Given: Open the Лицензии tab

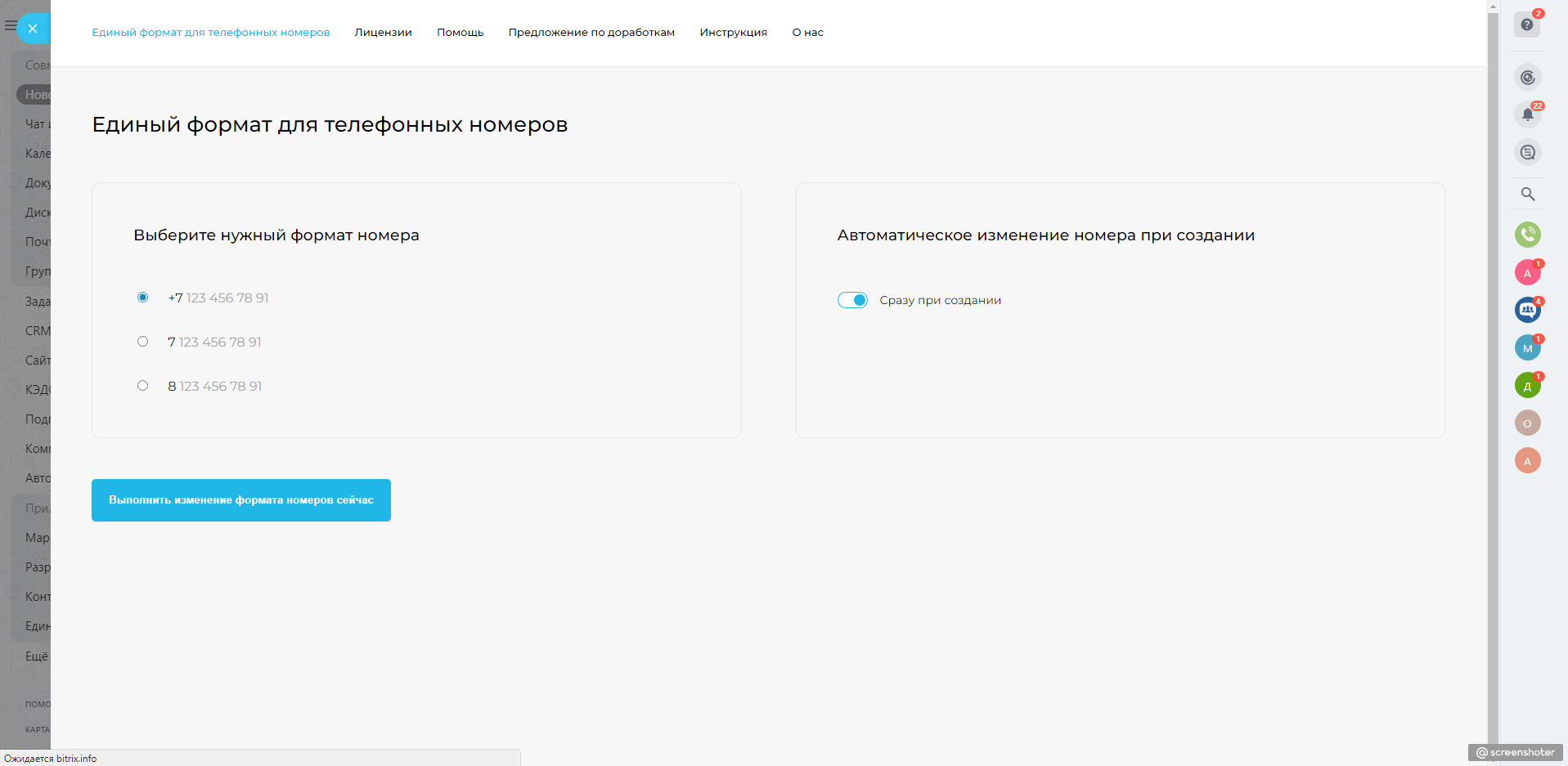Looking at the screenshot, I should pyautogui.click(x=383, y=33).
